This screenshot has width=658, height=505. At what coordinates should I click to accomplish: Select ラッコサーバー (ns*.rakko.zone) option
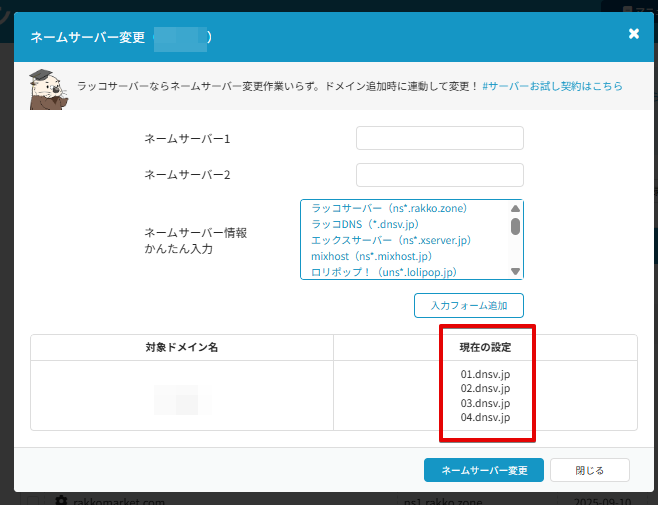tap(389, 208)
